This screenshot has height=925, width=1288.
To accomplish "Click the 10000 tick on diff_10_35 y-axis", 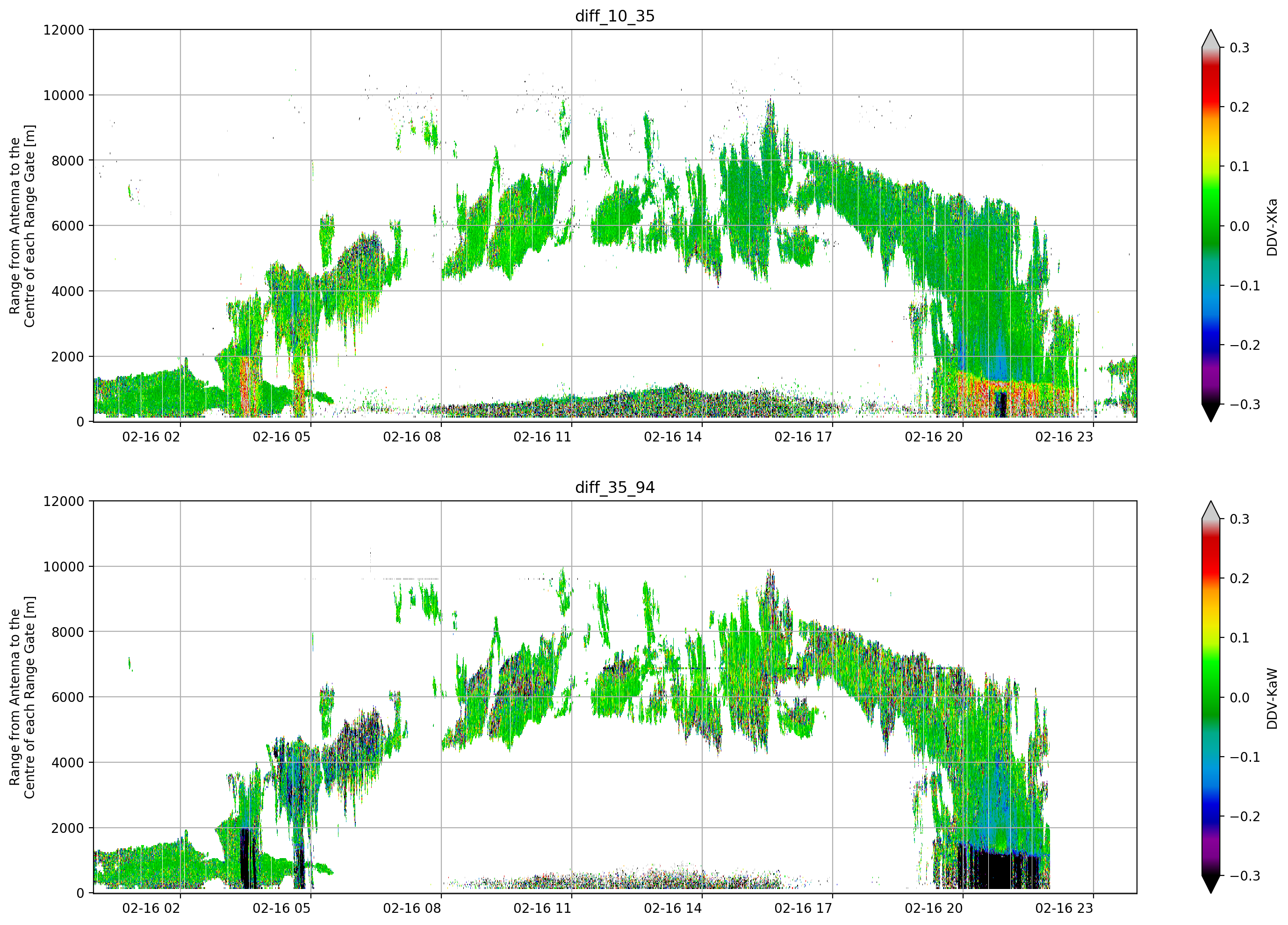I will click(x=64, y=95).
